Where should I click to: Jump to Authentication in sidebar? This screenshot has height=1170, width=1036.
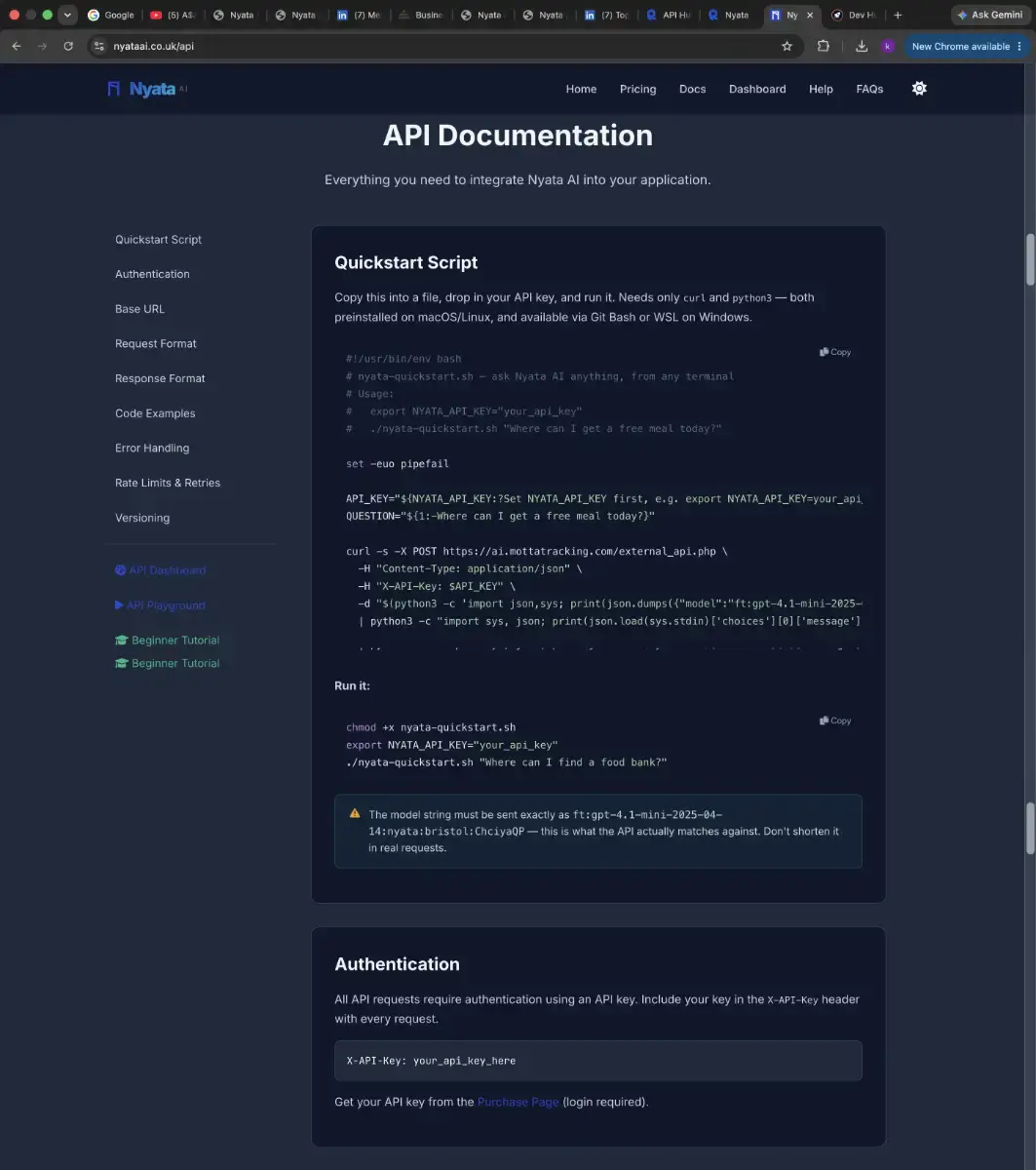click(x=152, y=274)
